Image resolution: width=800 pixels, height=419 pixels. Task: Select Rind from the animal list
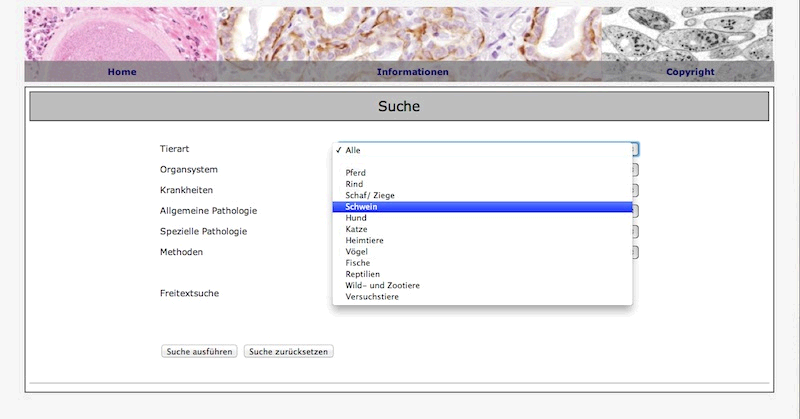pyautogui.click(x=356, y=184)
